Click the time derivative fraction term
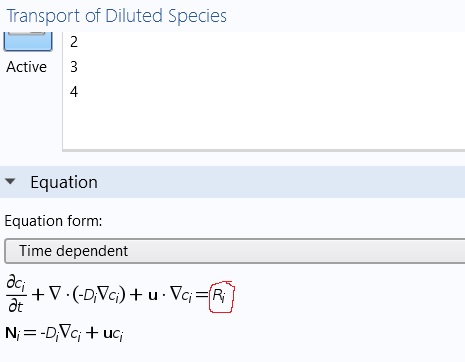 coord(16,294)
